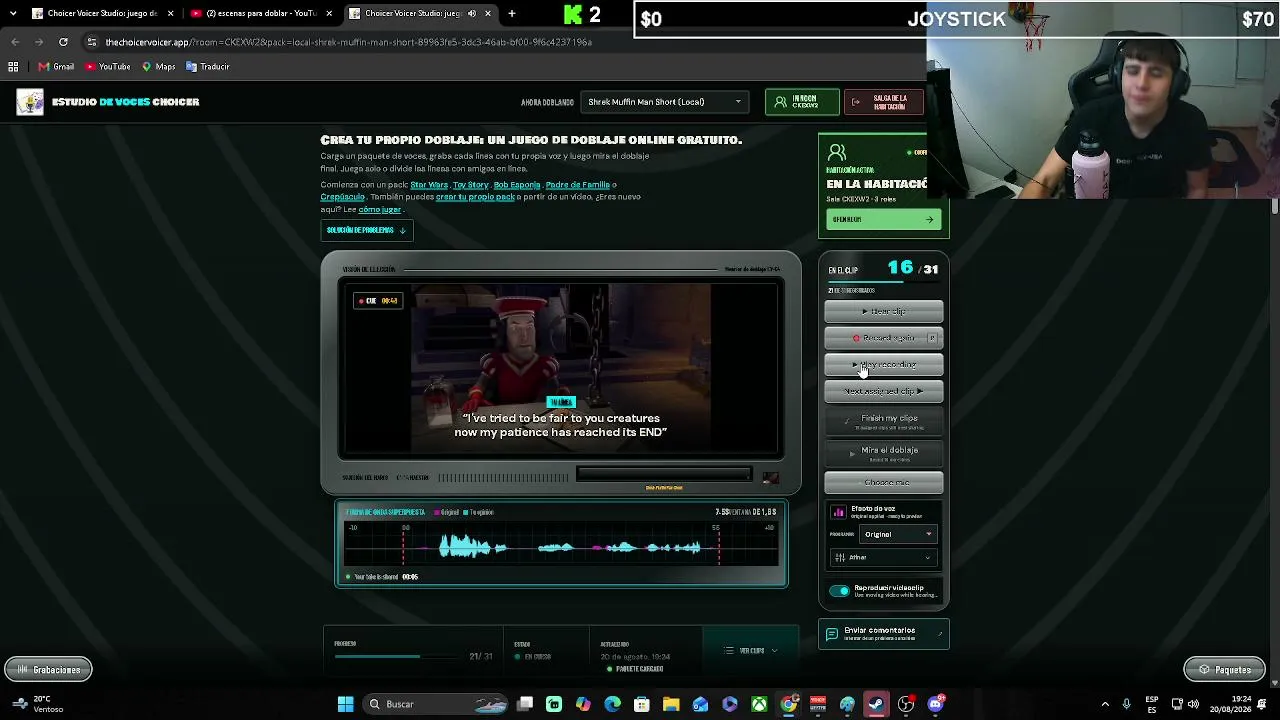Open the Windows Start menu
Image resolution: width=1280 pixels, height=720 pixels.
[345, 704]
